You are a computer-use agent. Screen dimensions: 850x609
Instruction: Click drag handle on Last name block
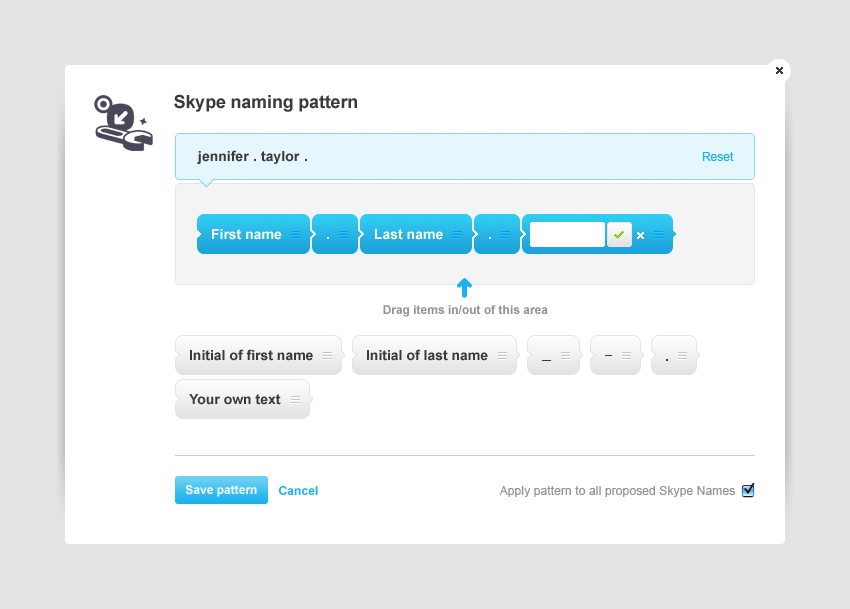(457, 235)
